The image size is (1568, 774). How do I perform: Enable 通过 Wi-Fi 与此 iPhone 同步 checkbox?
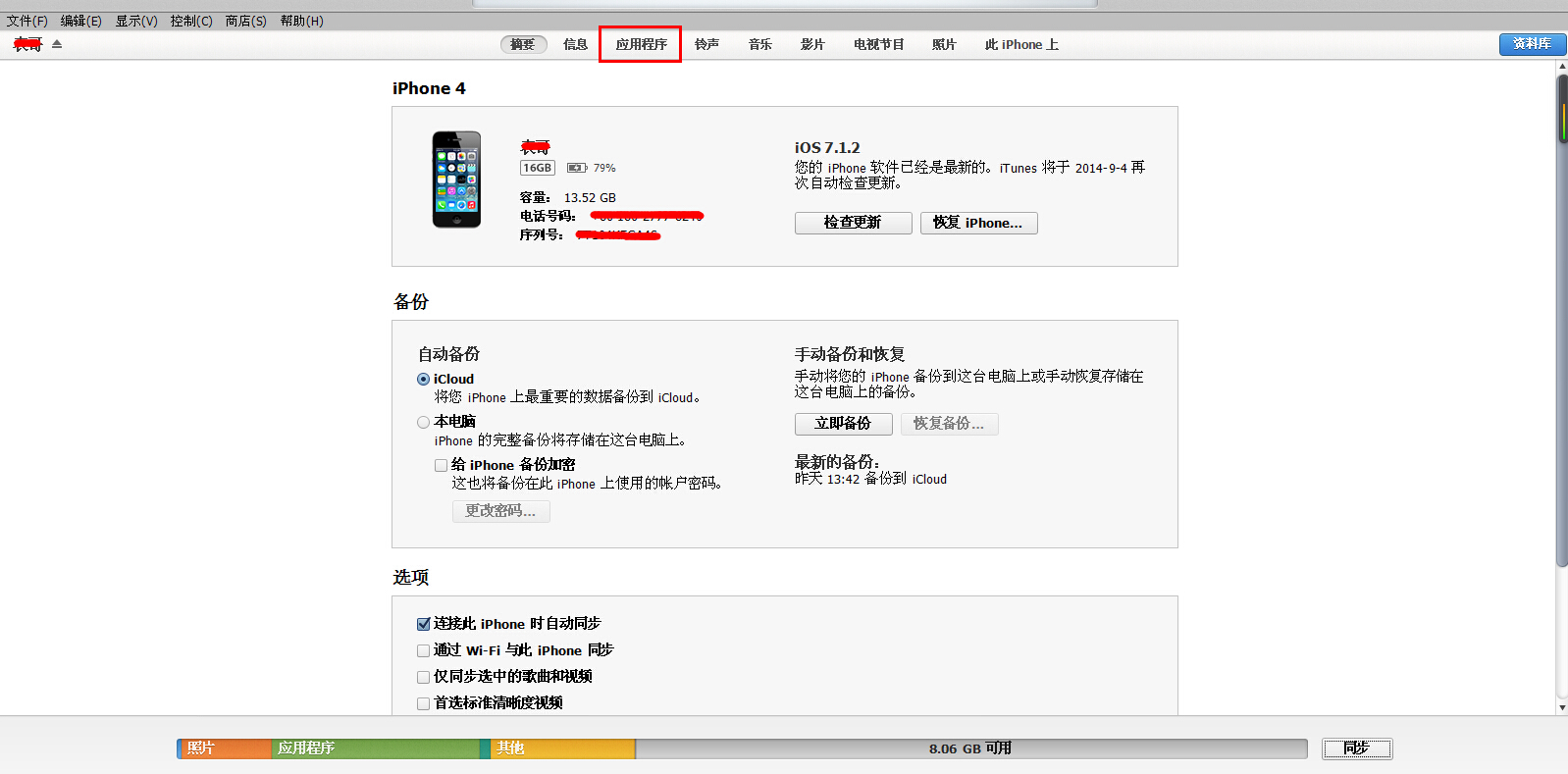tap(423, 650)
